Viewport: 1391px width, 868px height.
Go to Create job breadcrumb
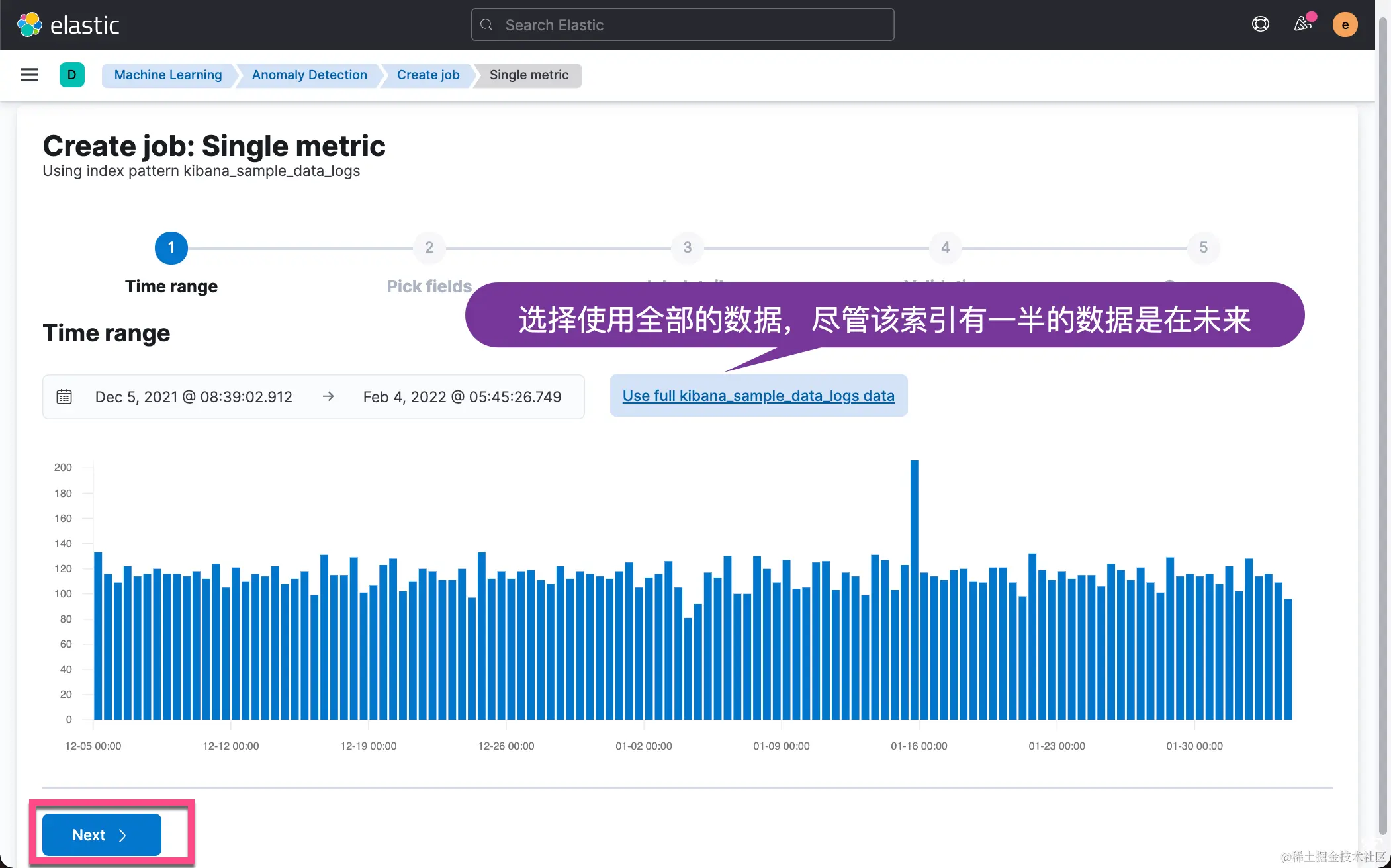[428, 75]
